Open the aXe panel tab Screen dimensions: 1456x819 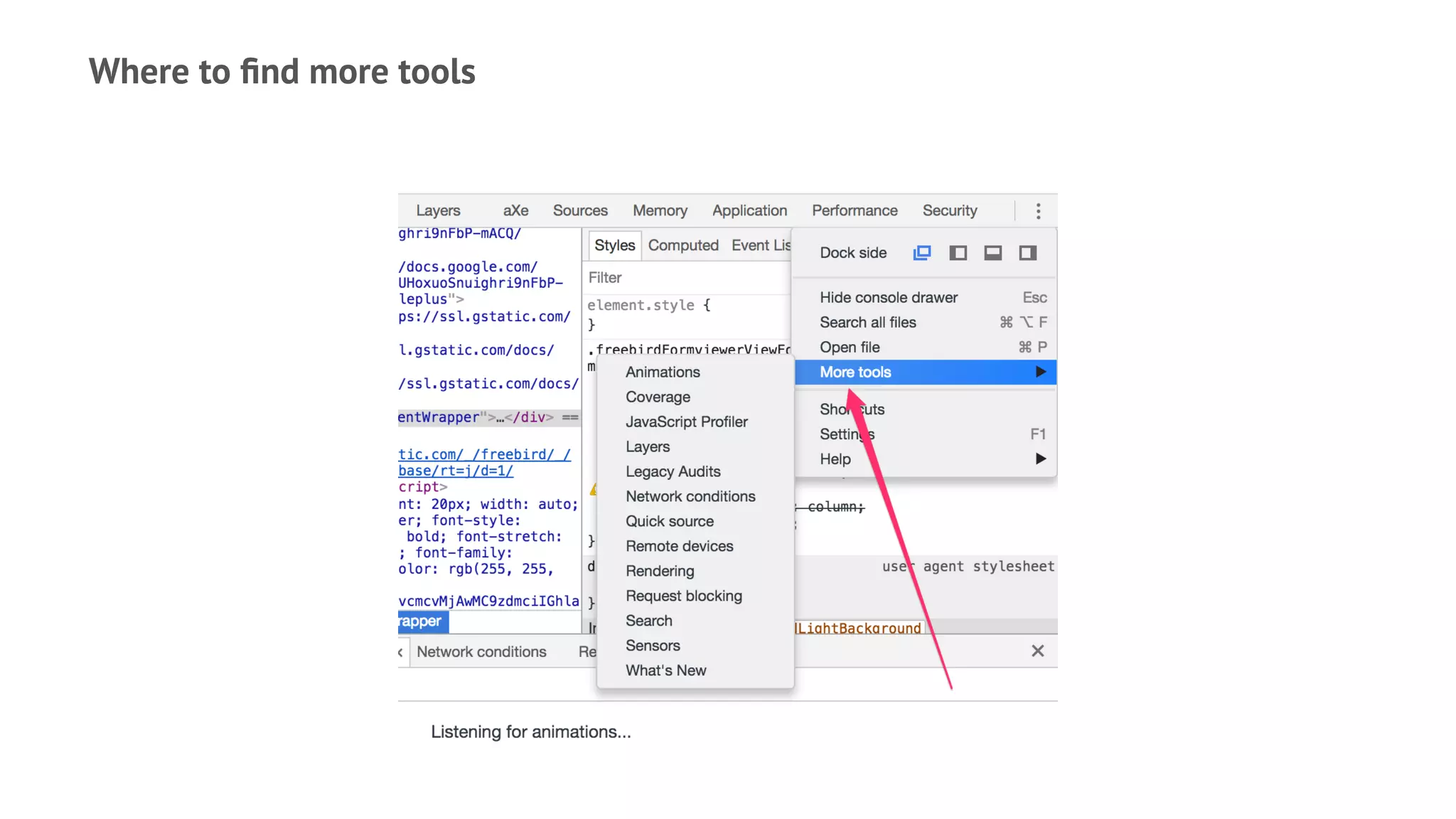click(515, 211)
